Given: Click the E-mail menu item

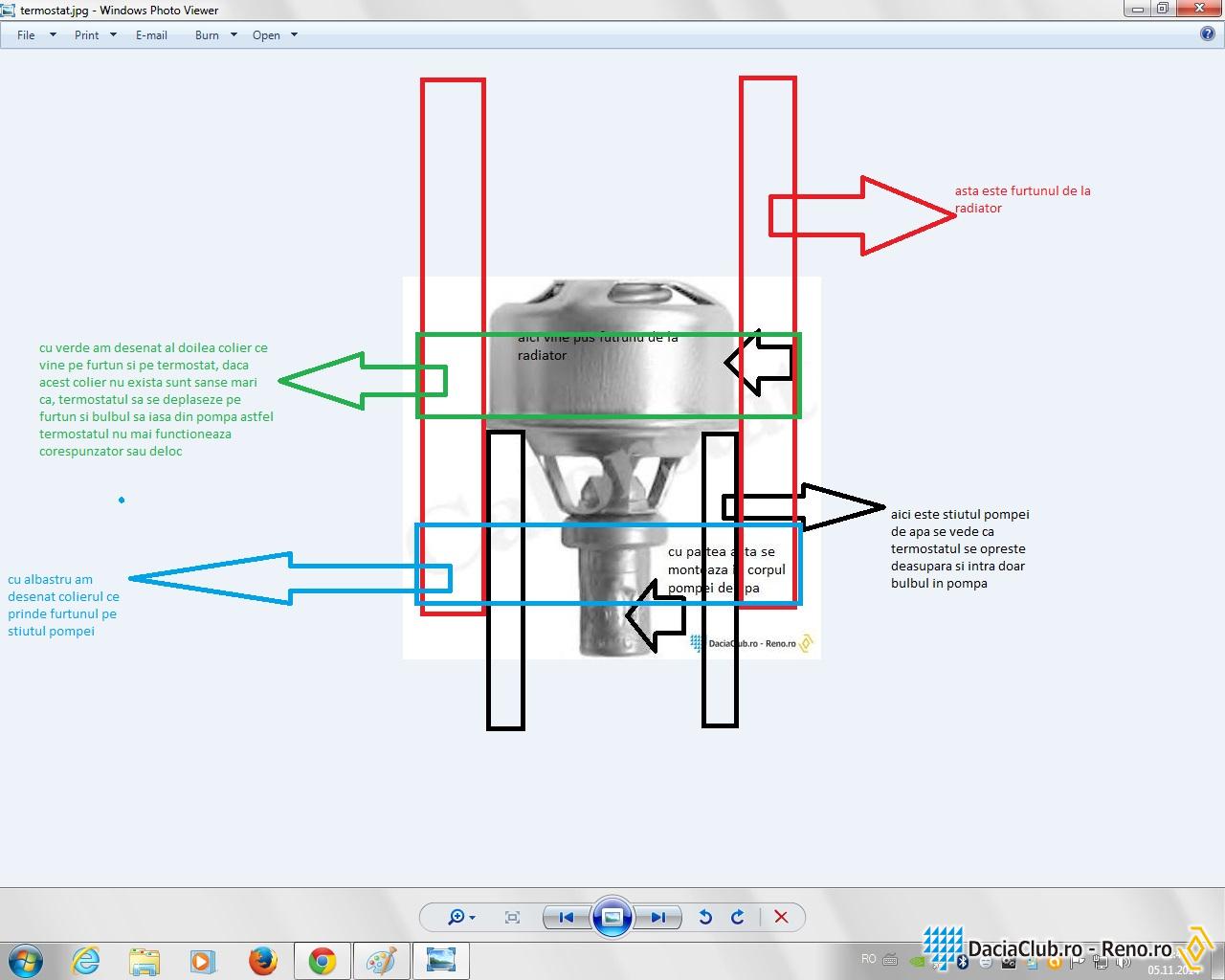Looking at the screenshot, I should click(x=151, y=34).
